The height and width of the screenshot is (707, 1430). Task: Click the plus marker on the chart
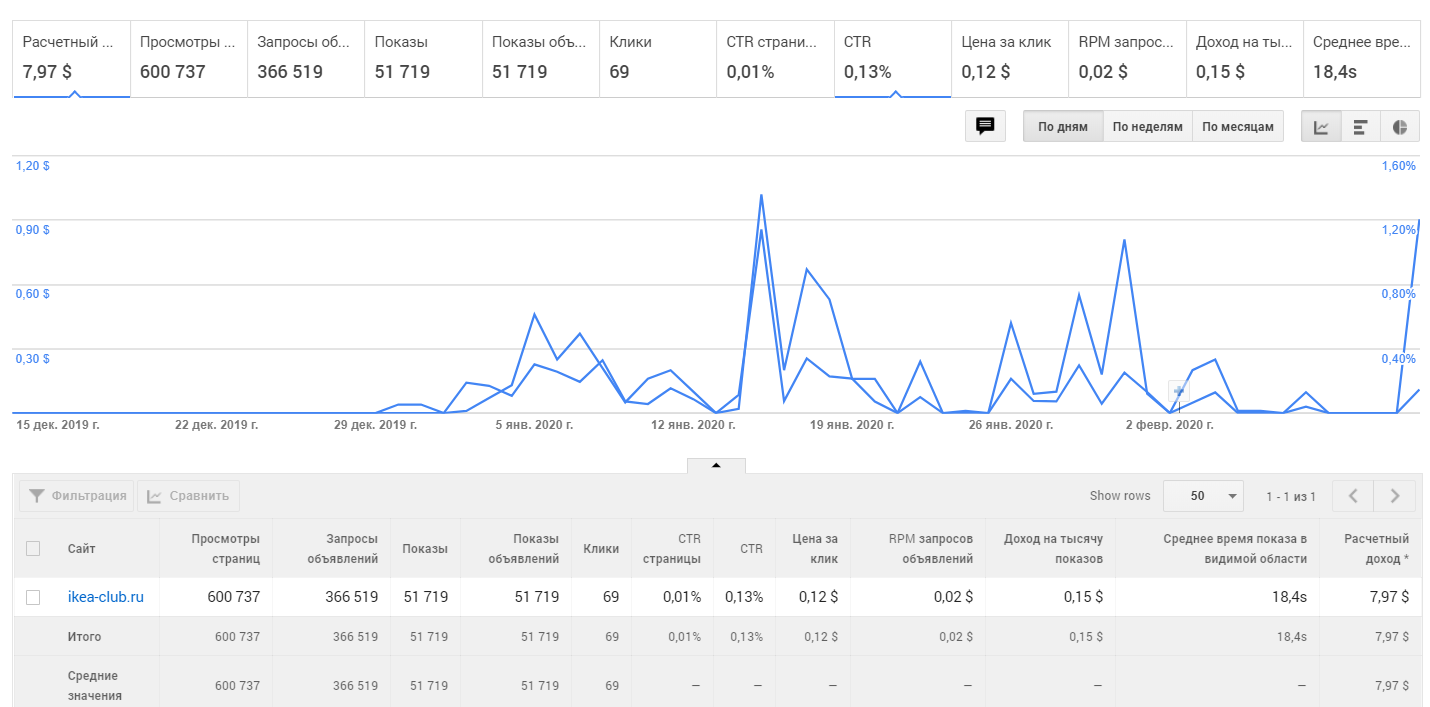pyautogui.click(x=1180, y=392)
